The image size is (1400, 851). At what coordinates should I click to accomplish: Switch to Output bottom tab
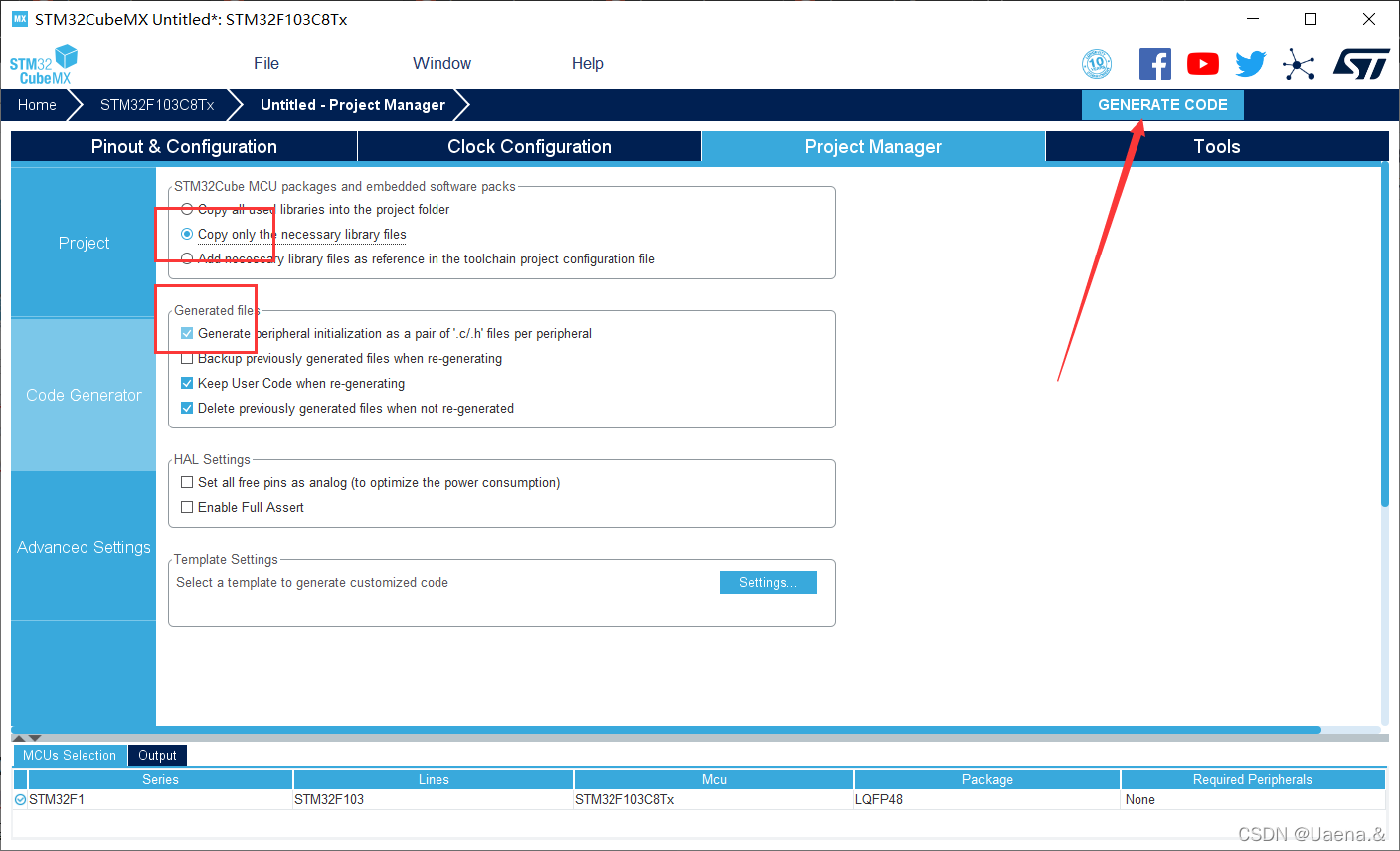tap(157, 756)
